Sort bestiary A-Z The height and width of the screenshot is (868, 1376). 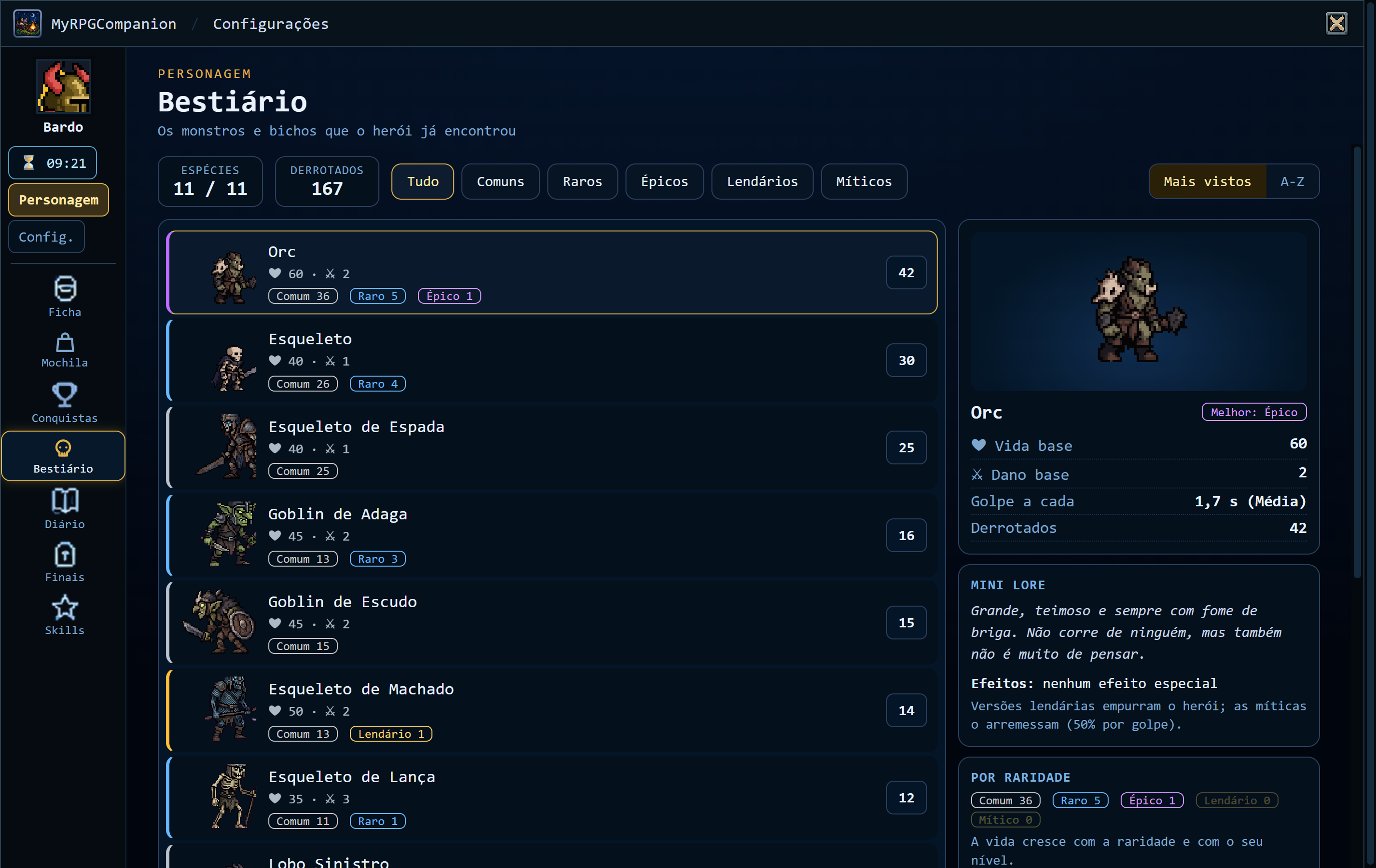click(1292, 182)
